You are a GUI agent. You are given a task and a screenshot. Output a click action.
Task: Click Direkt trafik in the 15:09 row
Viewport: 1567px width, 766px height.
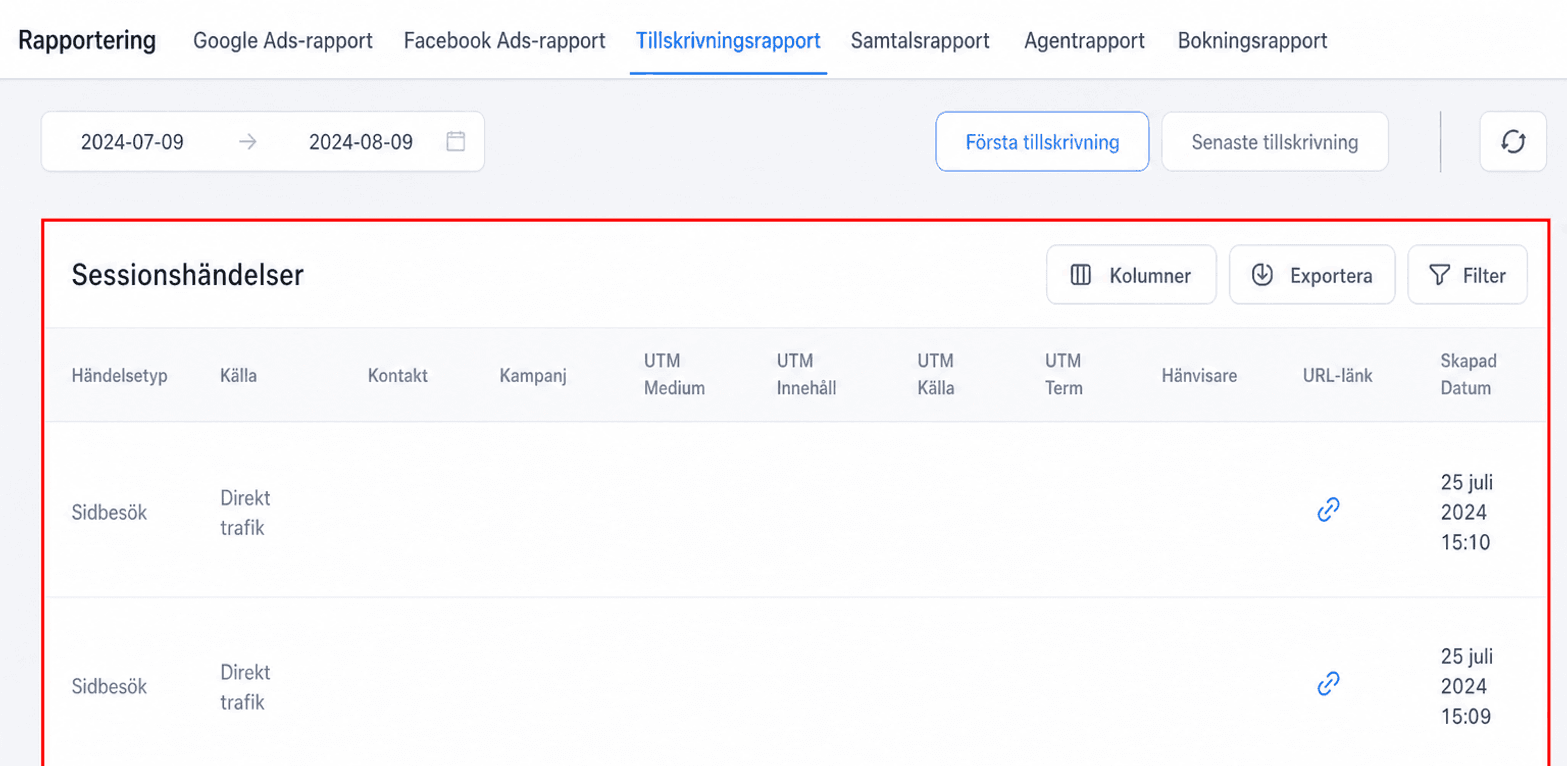point(245,687)
